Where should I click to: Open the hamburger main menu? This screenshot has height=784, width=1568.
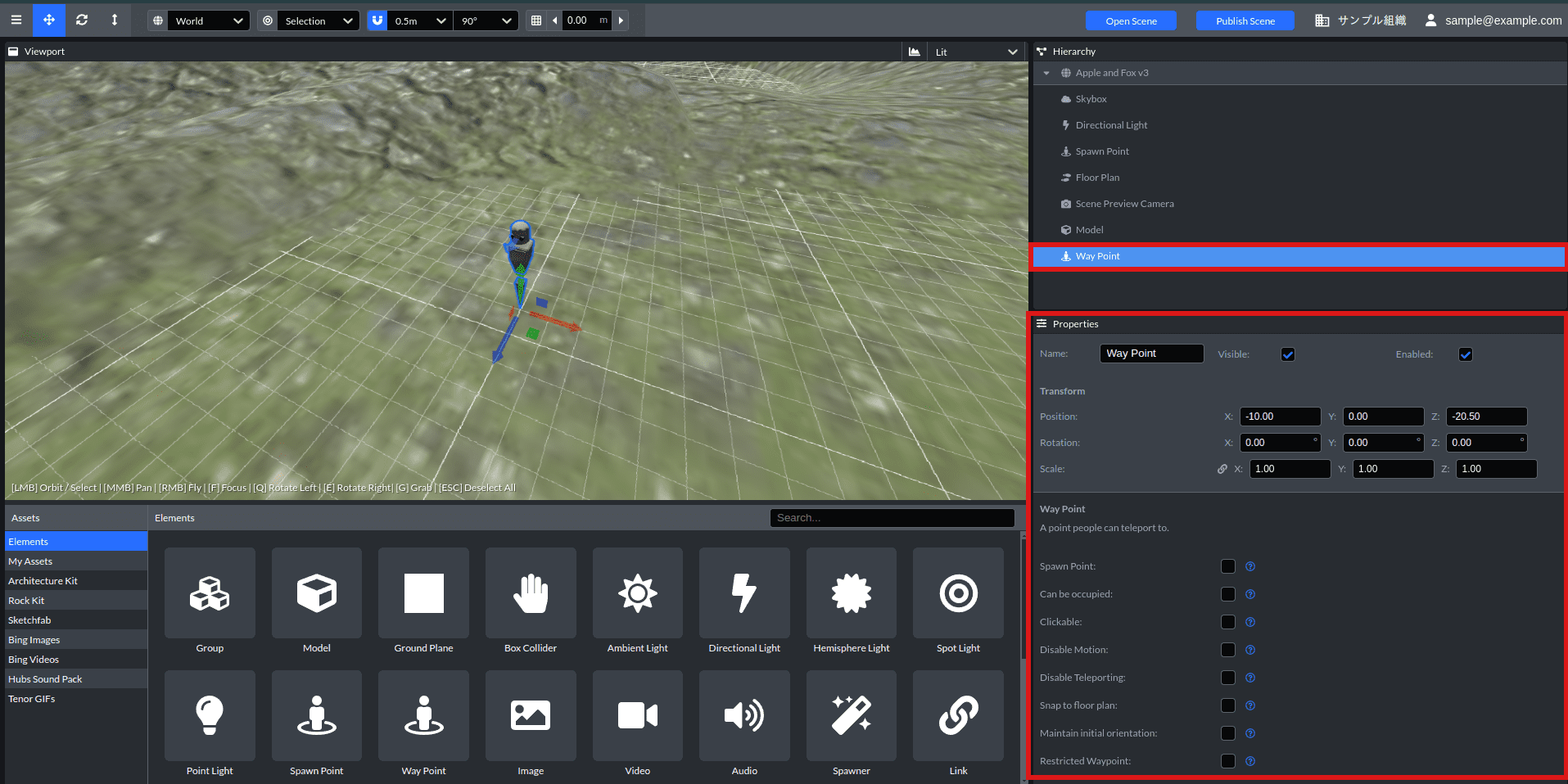point(16,20)
